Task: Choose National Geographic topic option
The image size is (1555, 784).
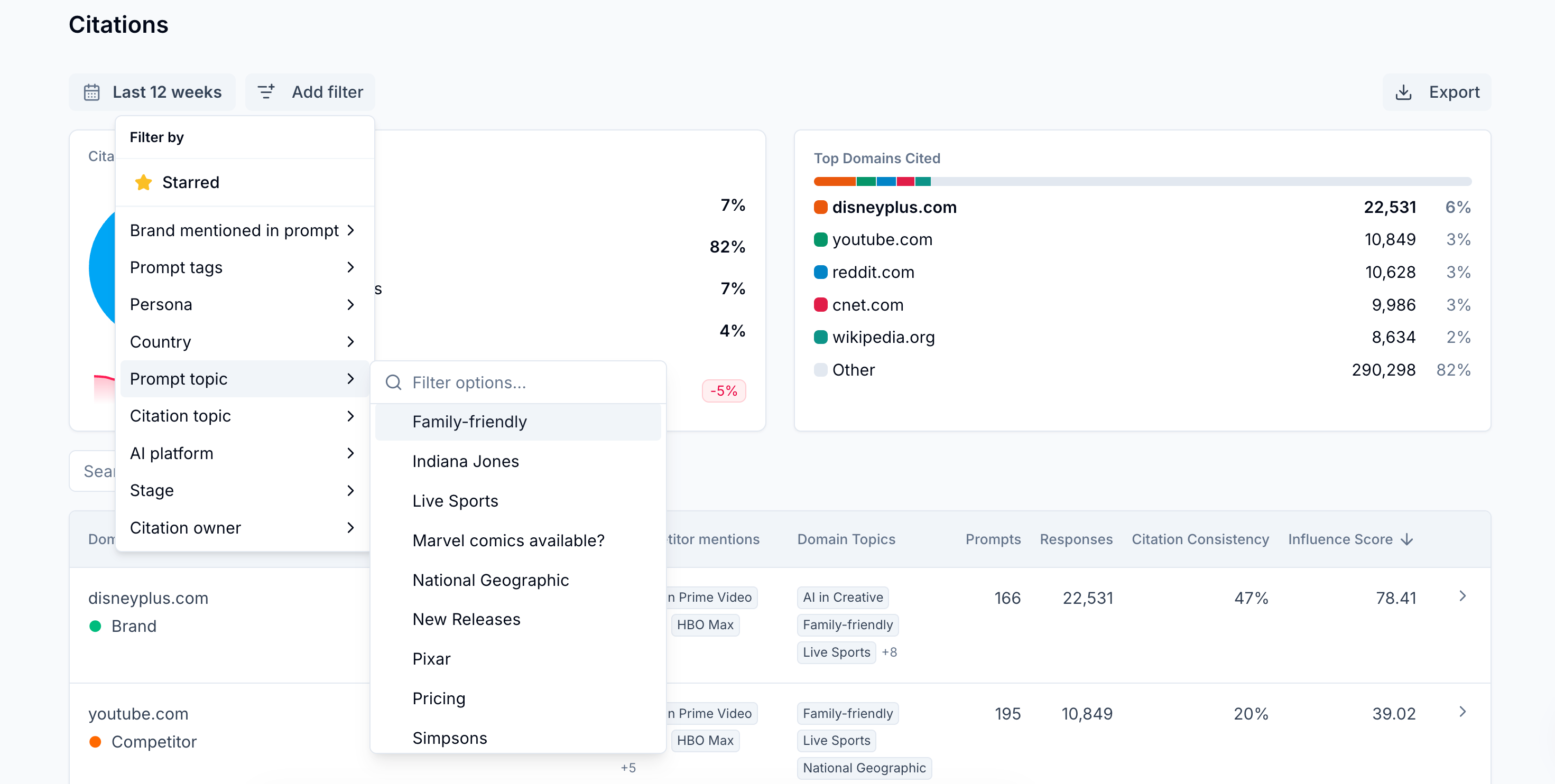Action: [x=490, y=580]
